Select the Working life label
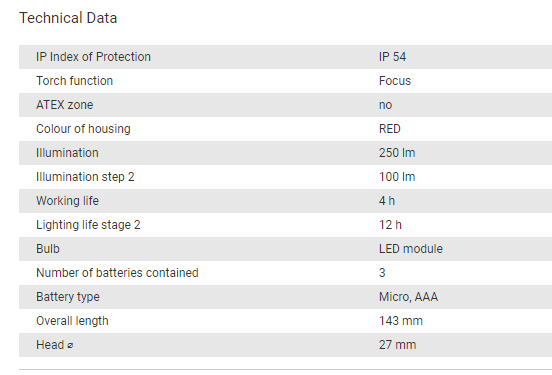Image resolution: width=552 pixels, height=375 pixels. pyautogui.click(x=68, y=201)
